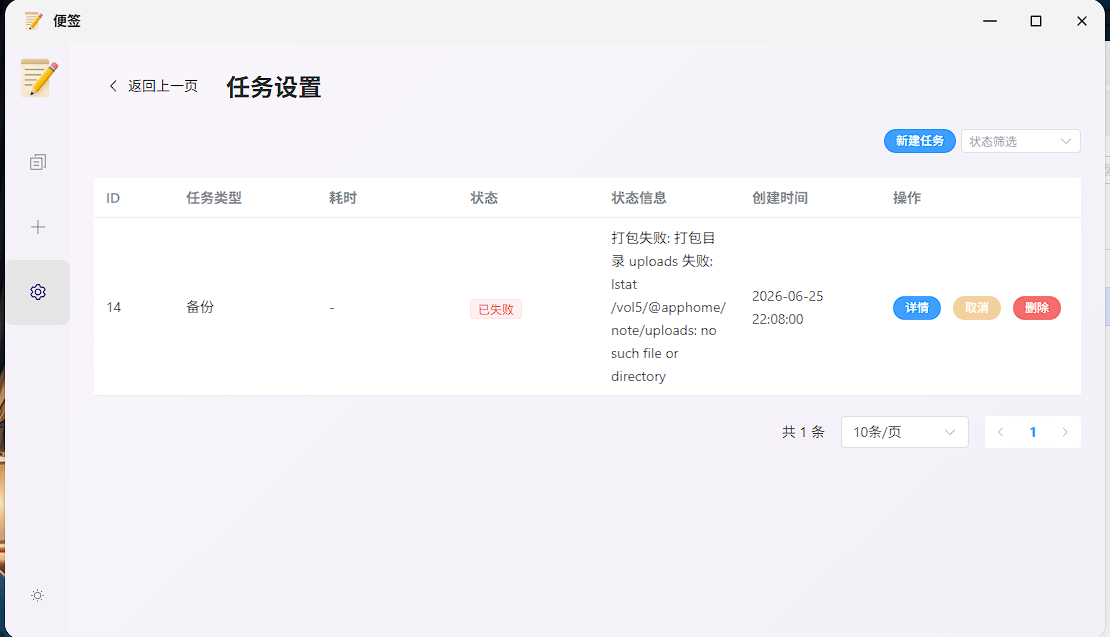Click the 状态 column header
This screenshot has height=637, width=1110.
[484, 198]
